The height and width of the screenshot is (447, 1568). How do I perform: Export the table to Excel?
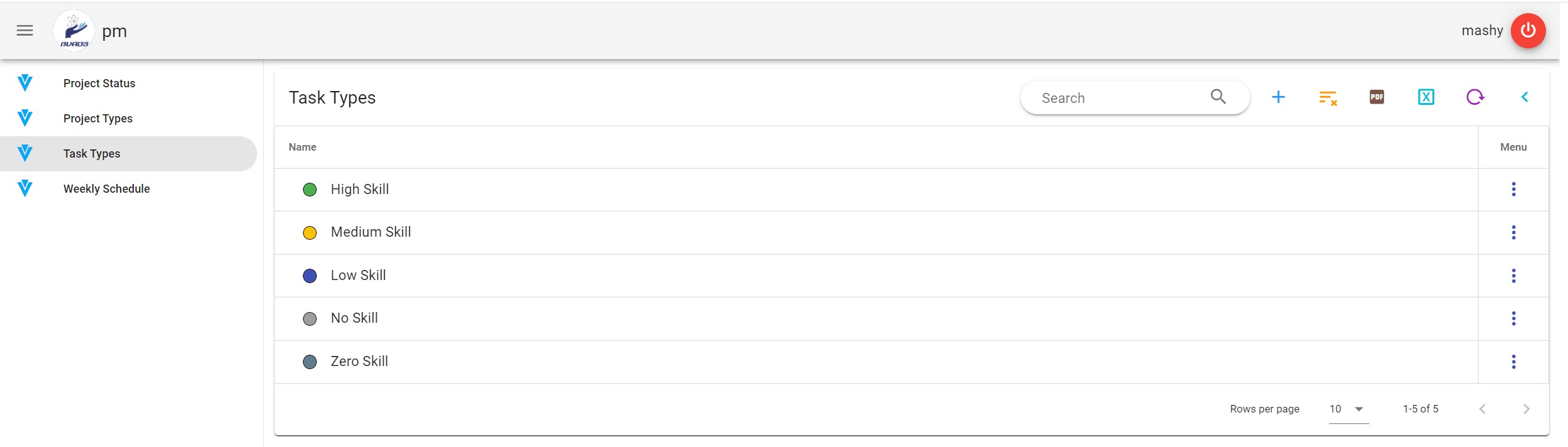pyautogui.click(x=1425, y=97)
